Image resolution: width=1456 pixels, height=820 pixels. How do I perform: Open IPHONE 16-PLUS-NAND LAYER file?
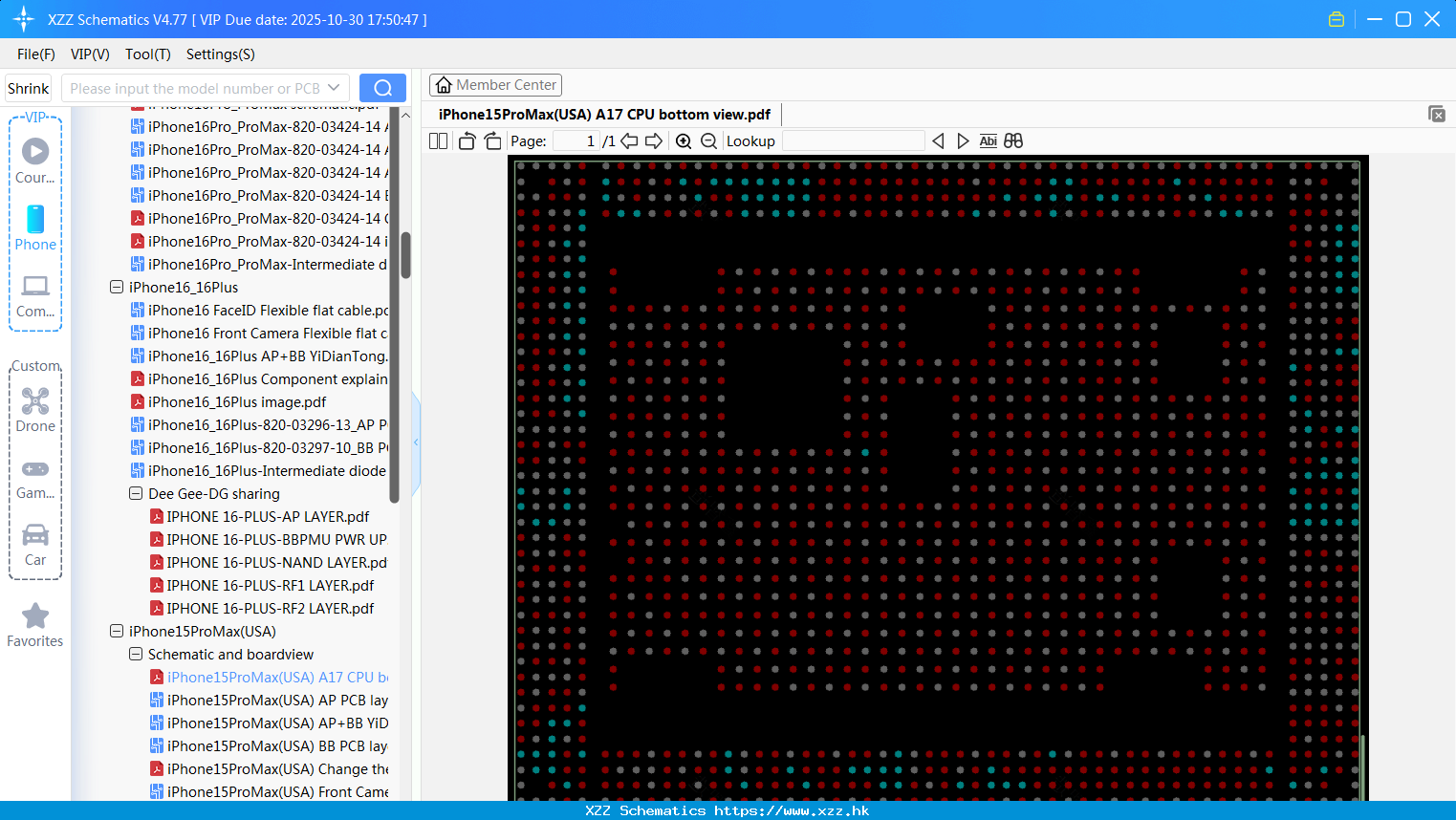click(269, 562)
